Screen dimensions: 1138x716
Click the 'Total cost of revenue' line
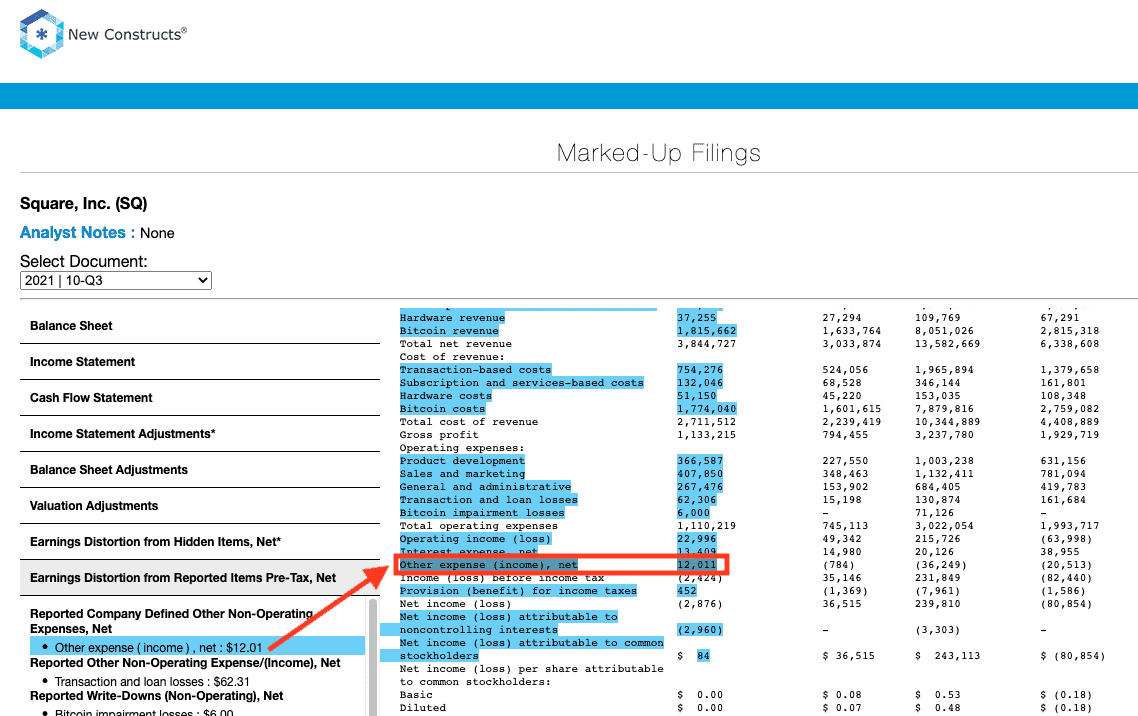point(469,422)
